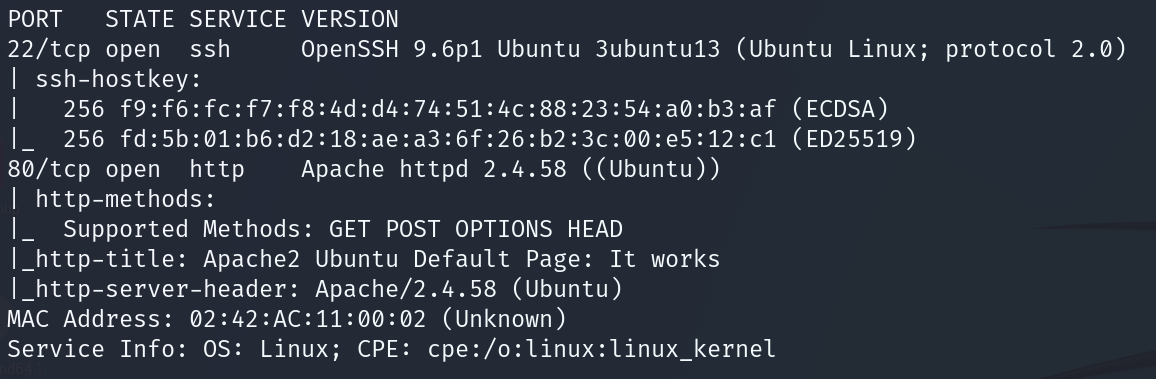
Task: Click the Apache httpd 2.4.58 version text
Action: click(434, 169)
